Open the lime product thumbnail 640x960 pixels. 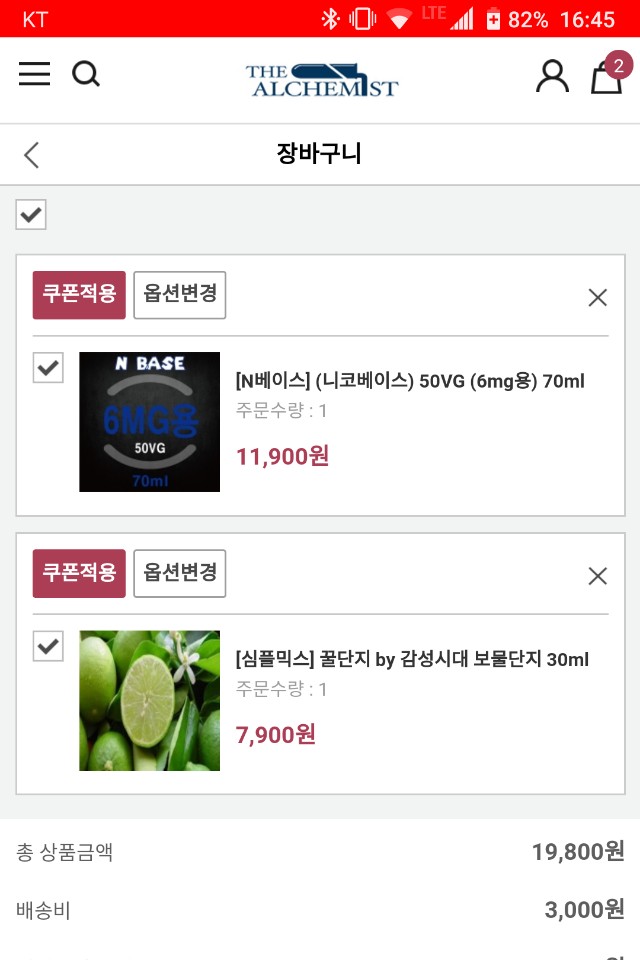coord(149,700)
